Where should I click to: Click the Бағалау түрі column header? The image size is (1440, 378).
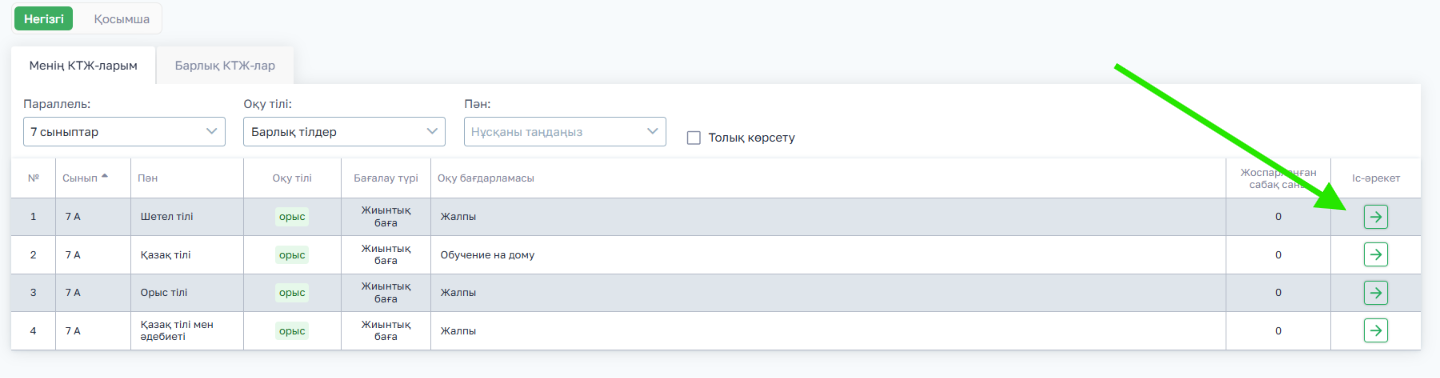coord(386,178)
